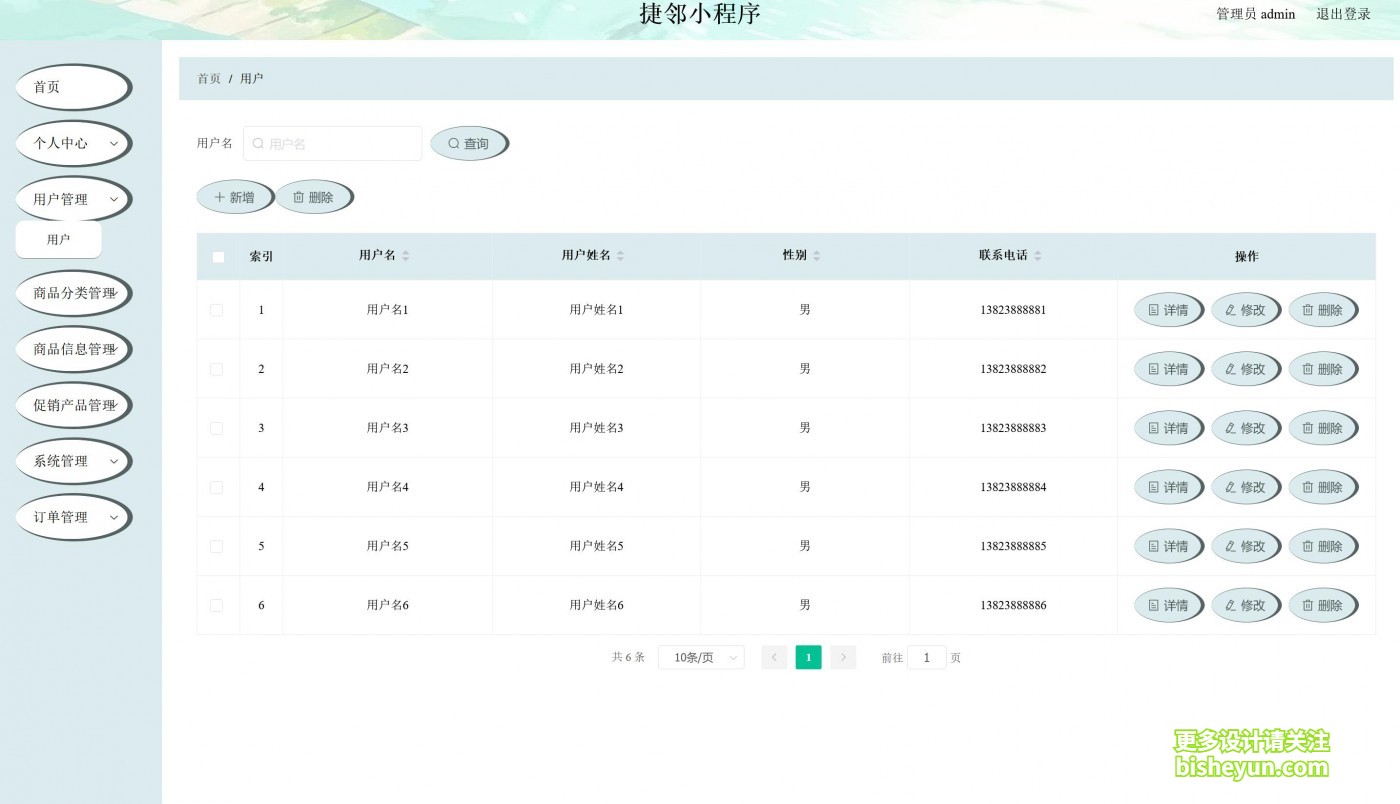Check the row 2 checkbox for 用户名2
This screenshot has width=1400, height=804.
click(216, 369)
